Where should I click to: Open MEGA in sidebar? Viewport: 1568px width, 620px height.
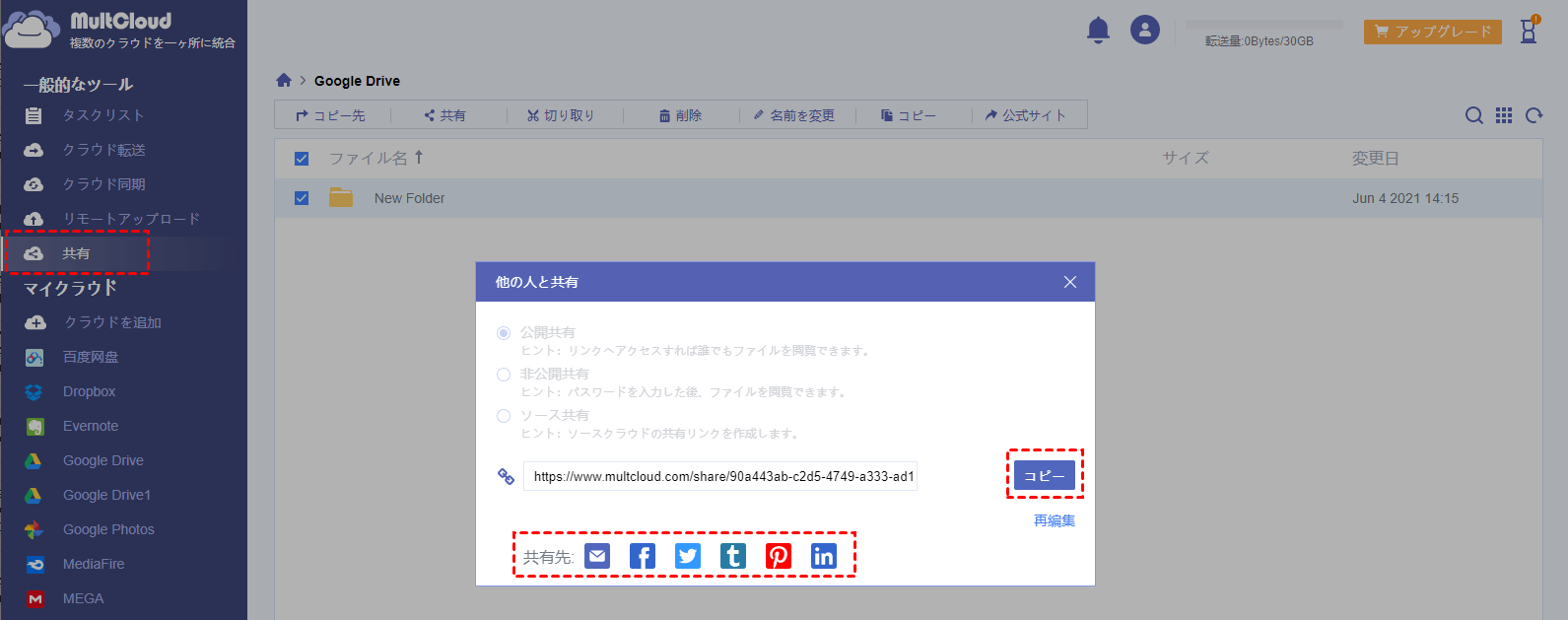pyautogui.click(x=83, y=598)
